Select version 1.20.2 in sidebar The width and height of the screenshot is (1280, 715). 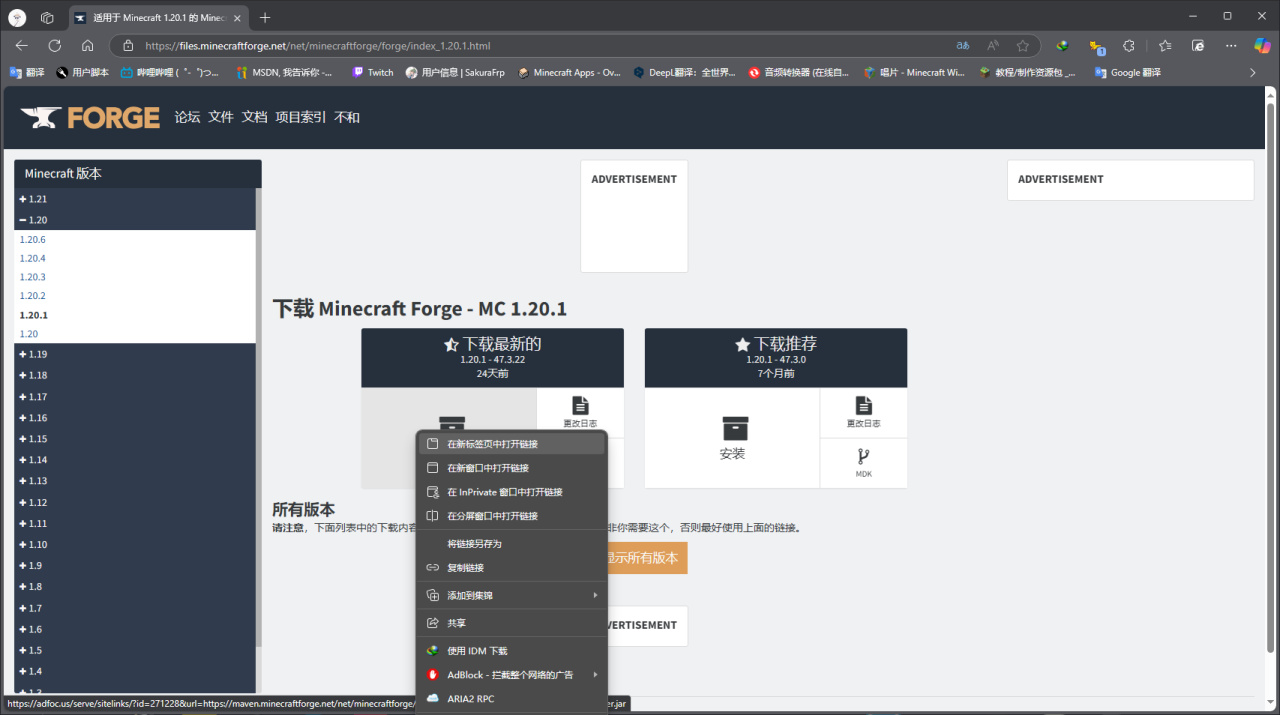(x=33, y=296)
